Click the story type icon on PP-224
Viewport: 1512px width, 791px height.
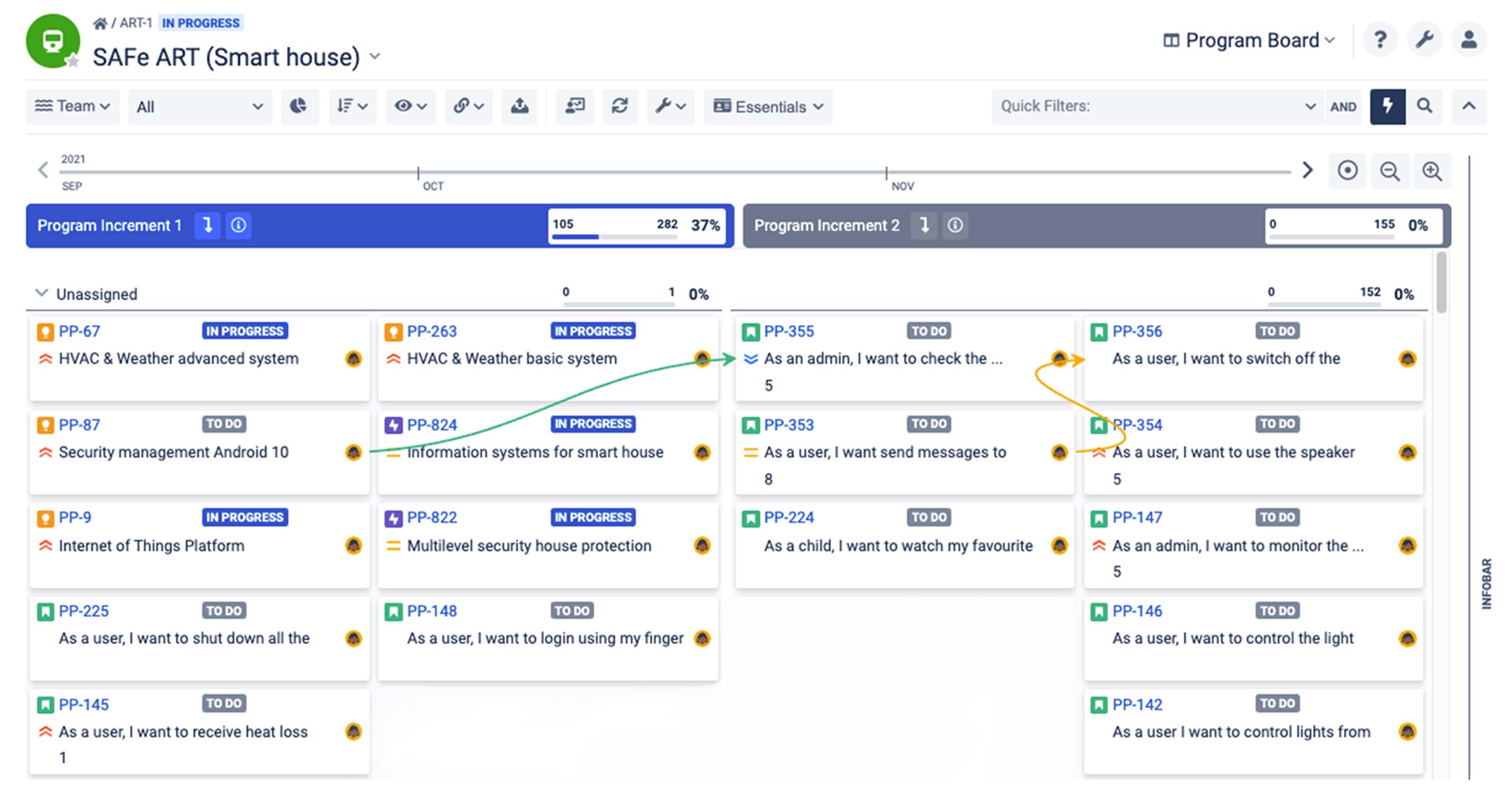coord(750,519)
